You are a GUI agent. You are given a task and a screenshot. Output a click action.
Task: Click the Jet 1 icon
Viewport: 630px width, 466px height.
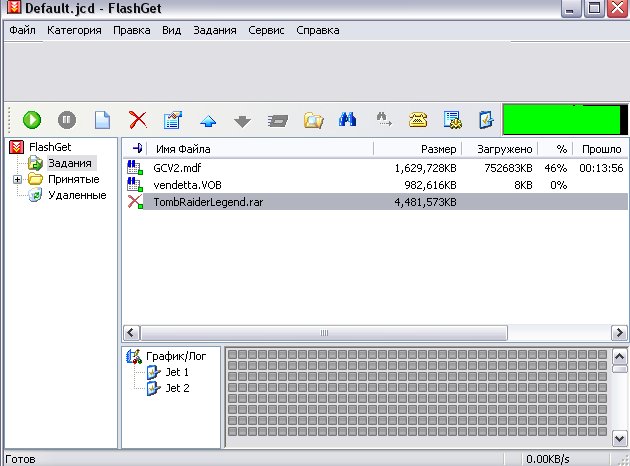[153, 372]
